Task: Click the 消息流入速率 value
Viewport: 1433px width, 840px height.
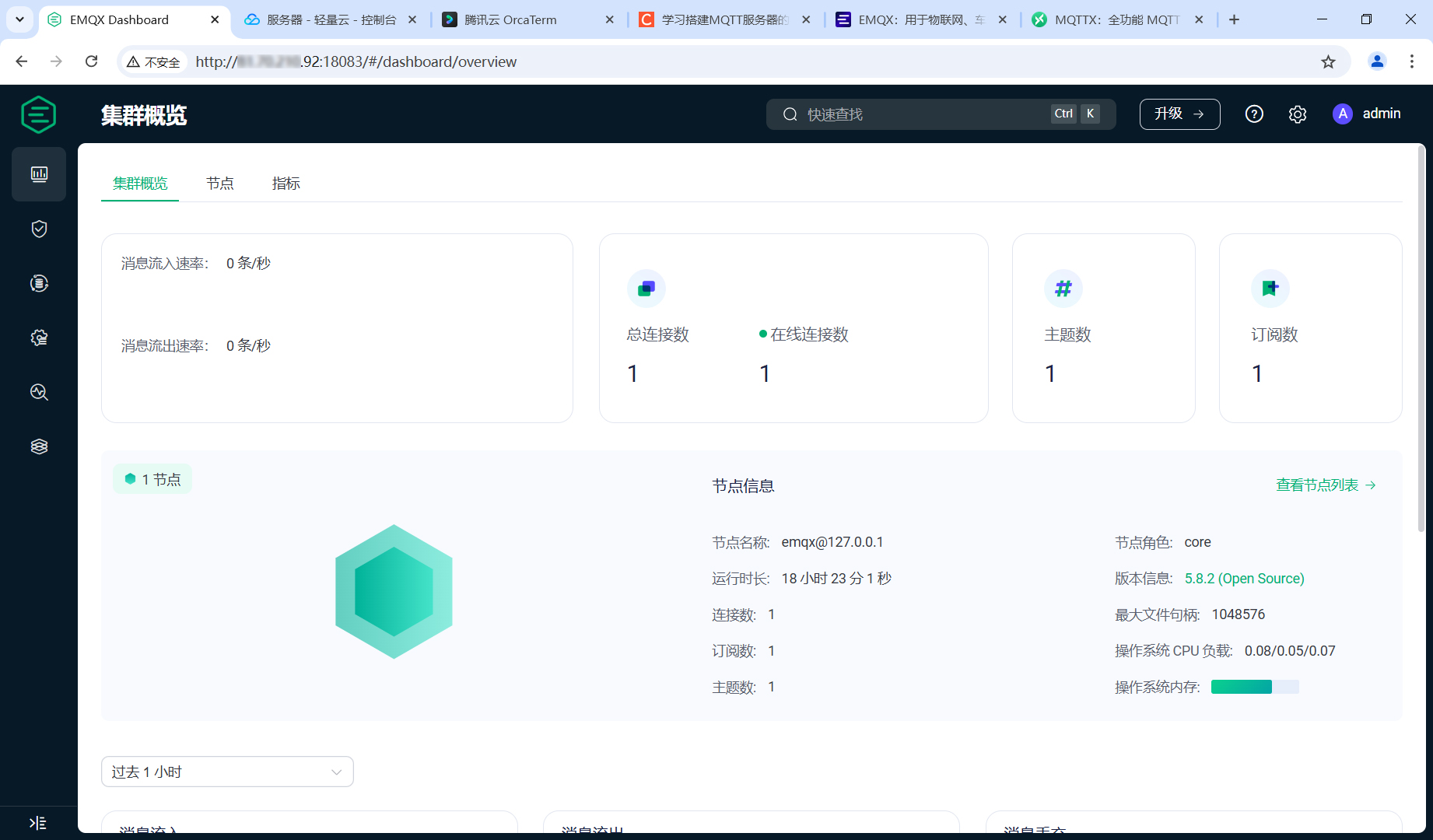Action: click(x=248, y=264)
